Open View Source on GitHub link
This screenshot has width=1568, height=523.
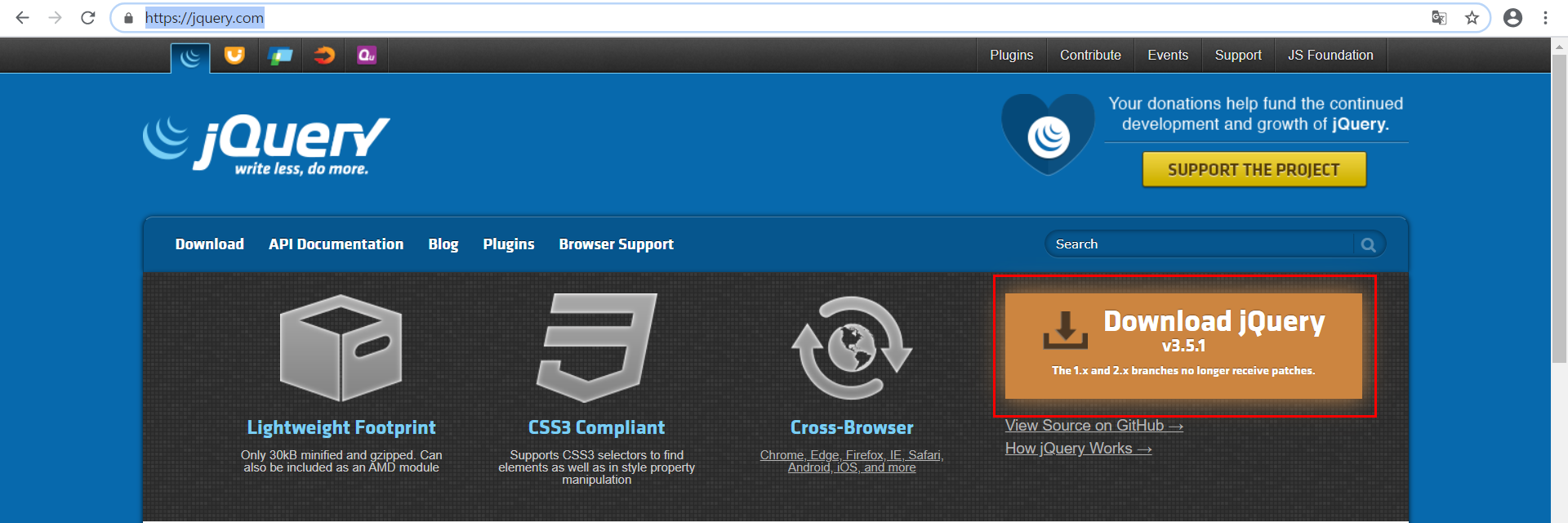click(x=1094, y=426)
